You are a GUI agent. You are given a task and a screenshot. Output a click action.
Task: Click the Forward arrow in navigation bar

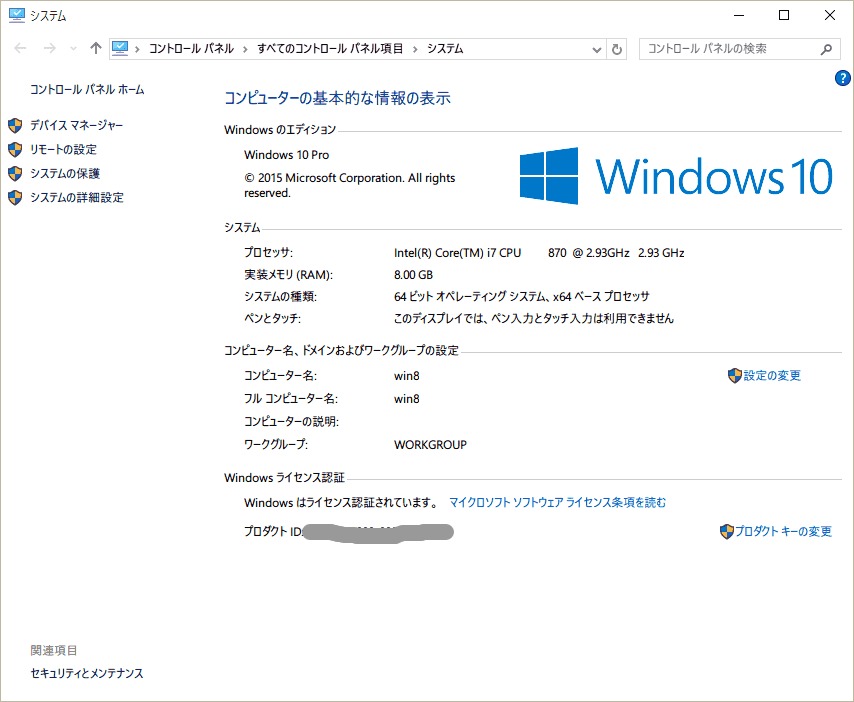[x=48, y=48]
